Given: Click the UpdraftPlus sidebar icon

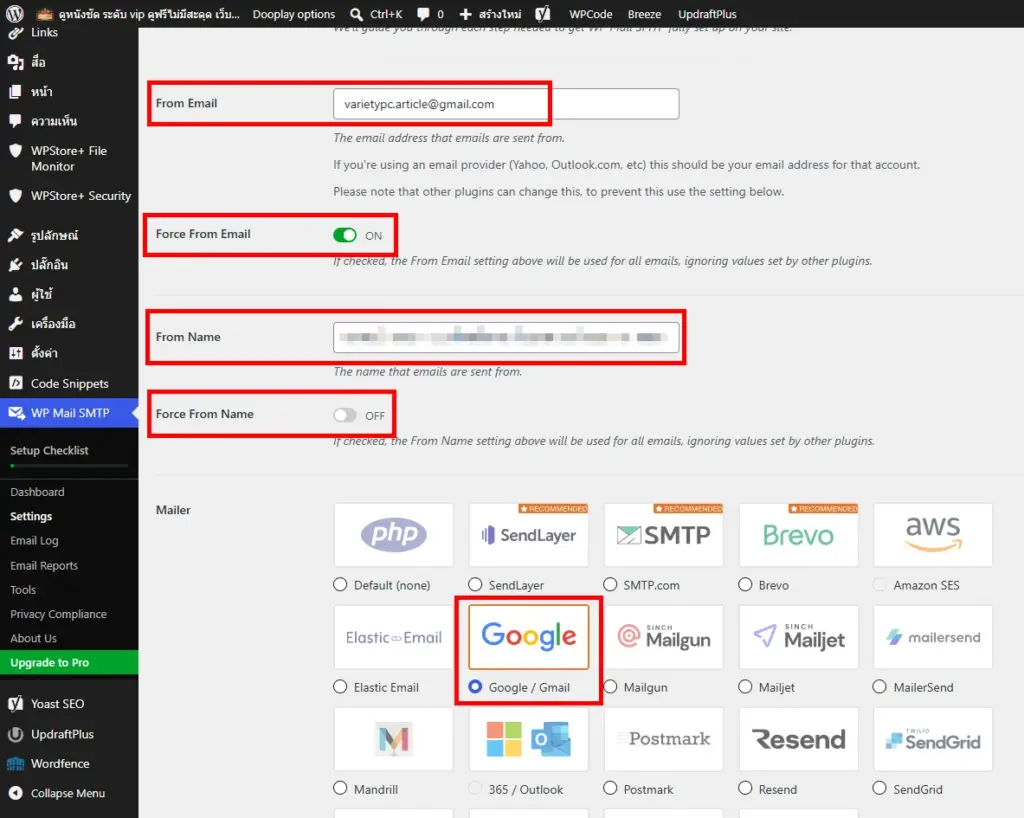Looking at the screenshot, I should pos(16,734).
